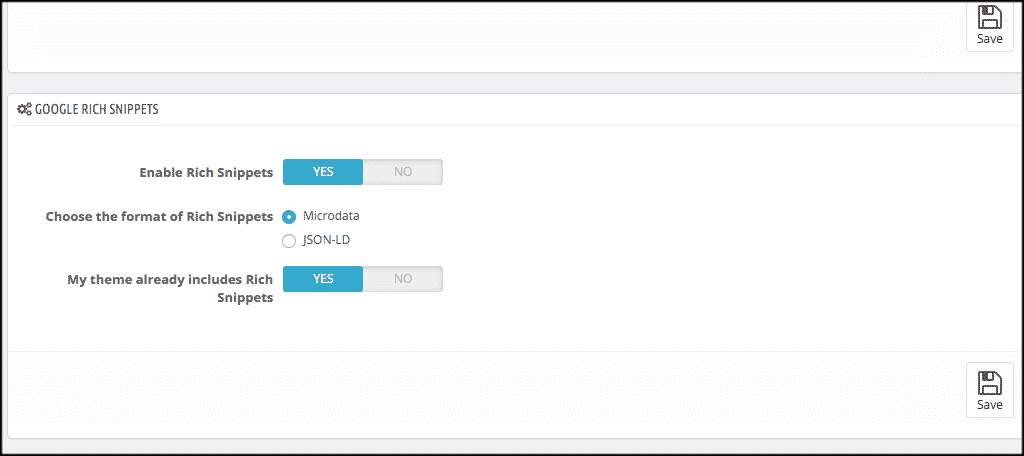This screenshot has height=456, width=1024.
Task: Click the Enable Rich Snippets field label
Action: pos(206,172)
